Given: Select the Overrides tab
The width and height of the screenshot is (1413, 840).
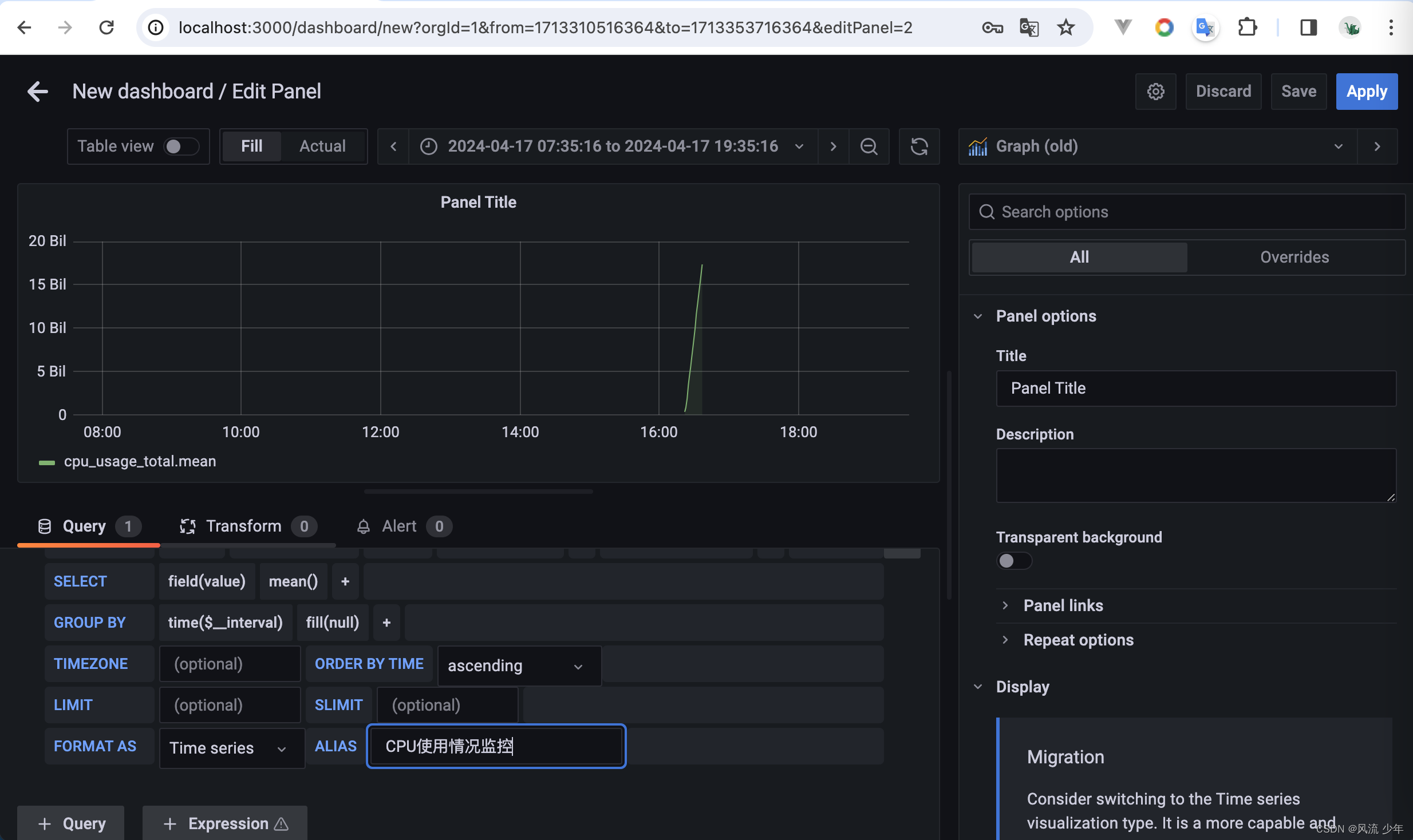Looking at the screenshot, I should pyautogui.click(x=1294, y=257).
